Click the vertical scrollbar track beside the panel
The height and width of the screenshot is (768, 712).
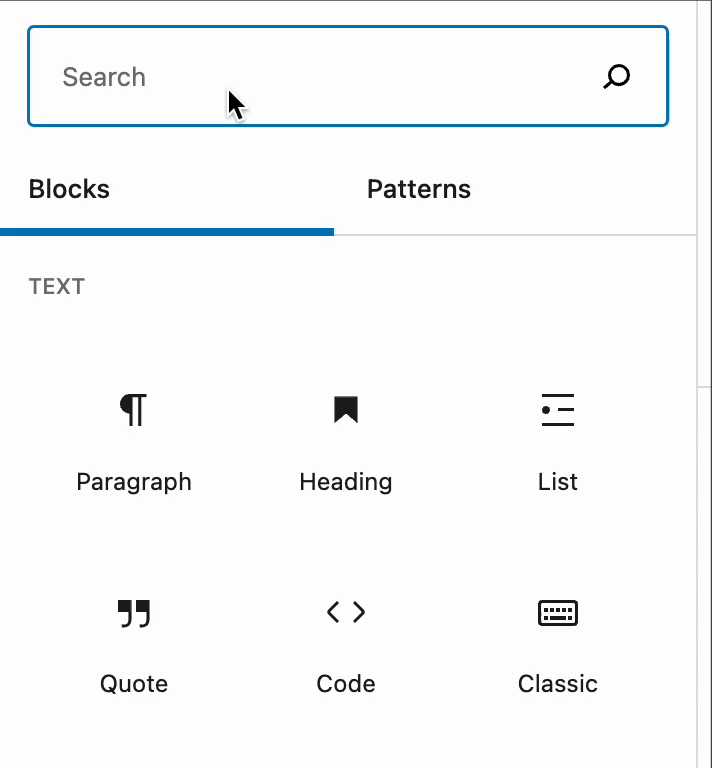pyautogui.click(x=704, y=384)
